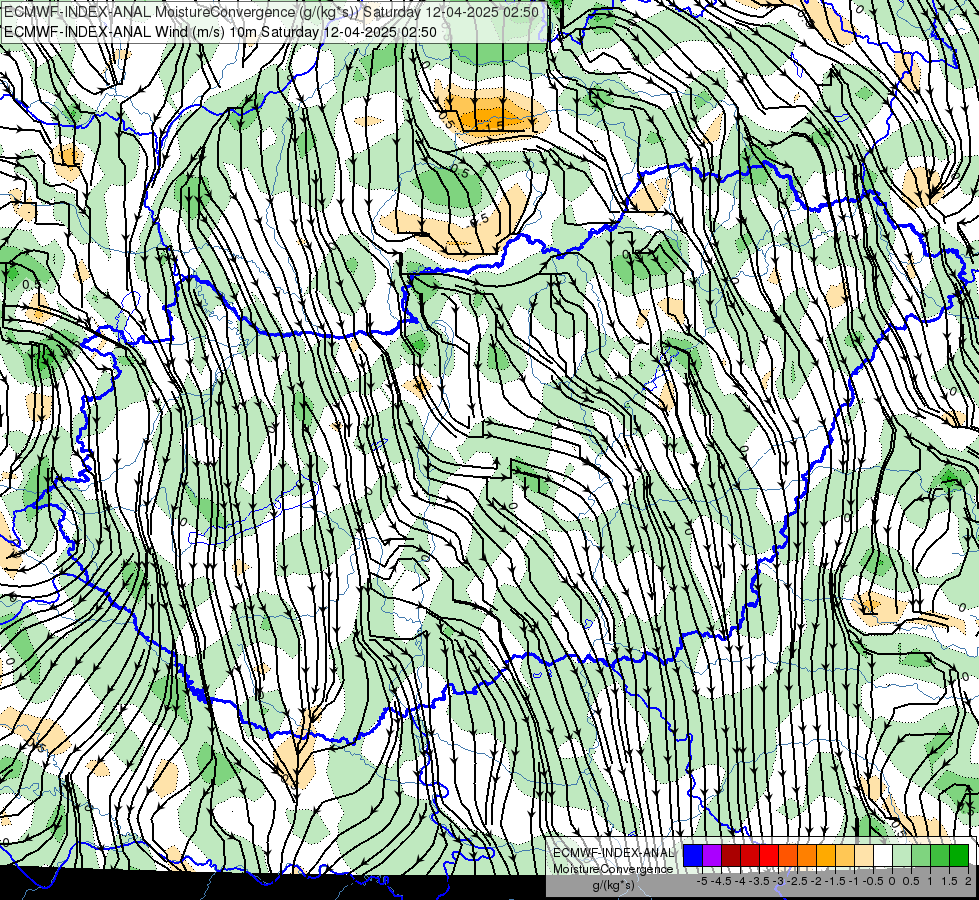The width and height of the screenshot is (979, 900).
Task: Select the blue legend swatch
Action: pos(693,856)
